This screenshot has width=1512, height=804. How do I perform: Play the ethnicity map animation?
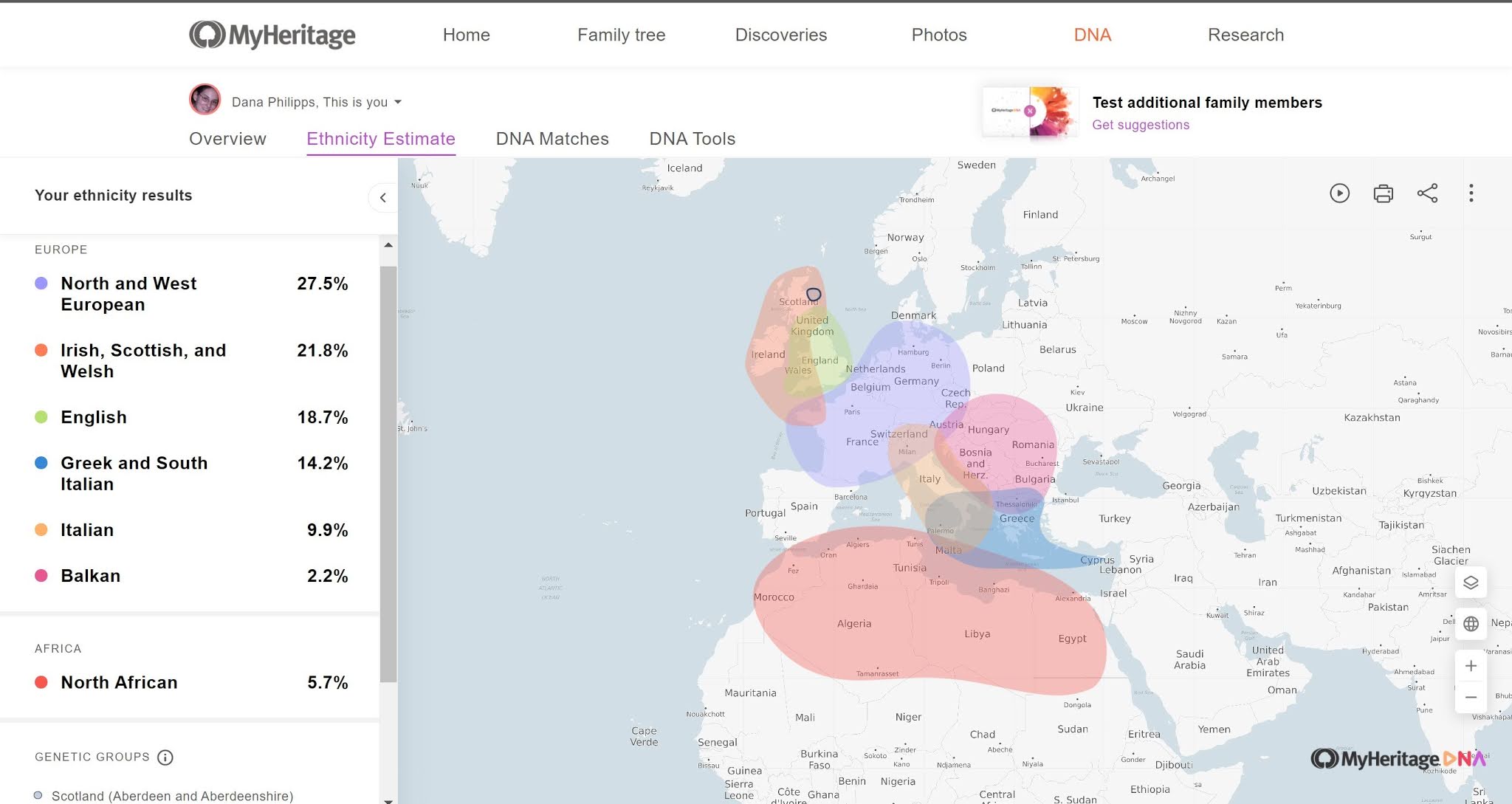click(1339, 193)
